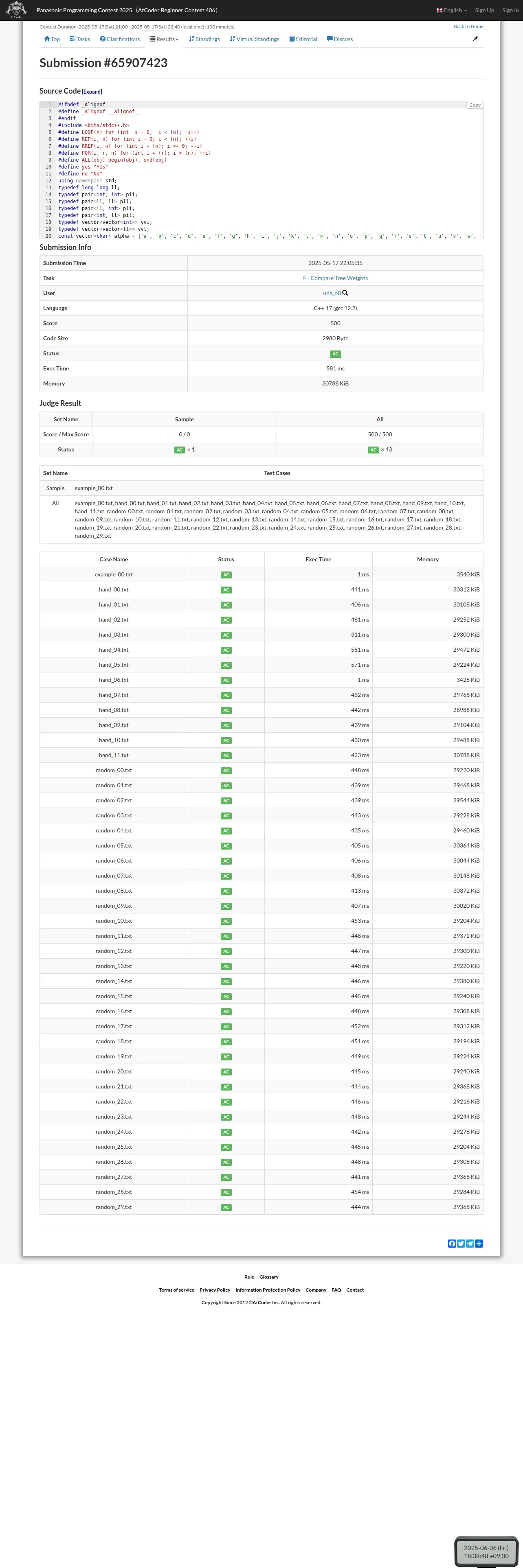Click hand_11.txt case name in results table
Viewport: 523px width, 1568px height.
[114, 756]
